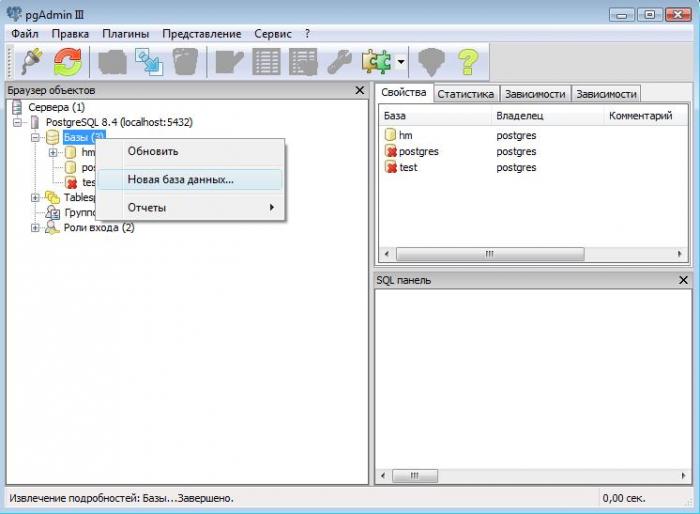
Task: Click the hm owner postgres cell
Action: pyautogui.click(x=516, y=135)
